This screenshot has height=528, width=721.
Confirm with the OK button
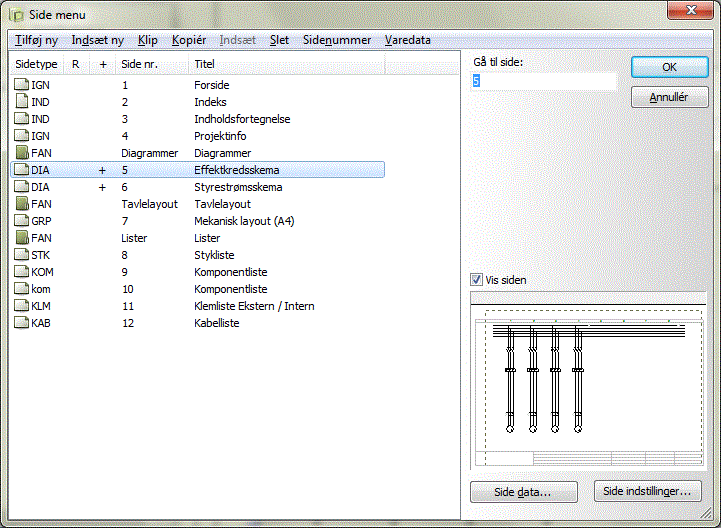pyautogui.click(x=670, y=67)
